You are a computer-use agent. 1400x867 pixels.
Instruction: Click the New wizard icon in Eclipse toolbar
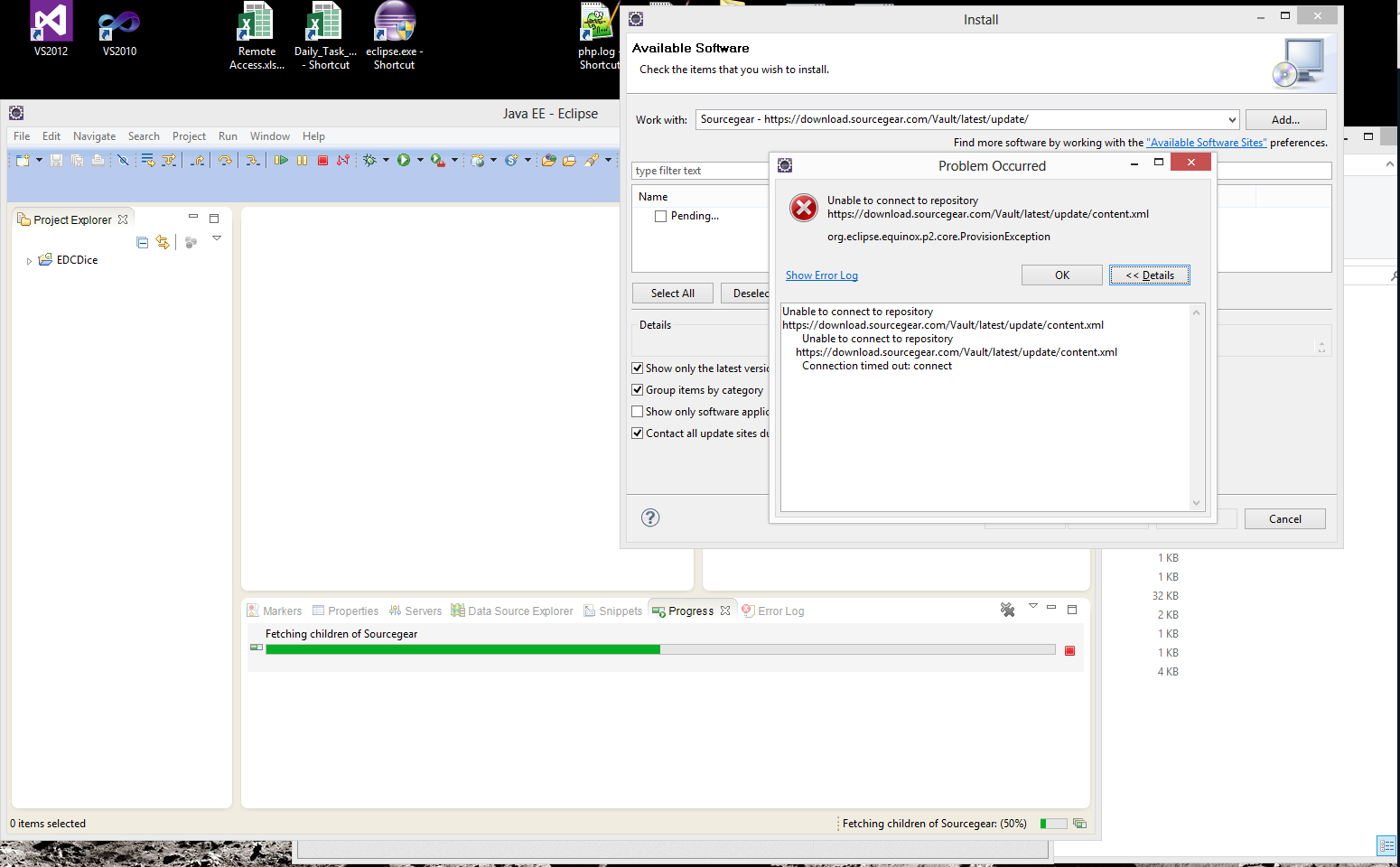(23, 160)
